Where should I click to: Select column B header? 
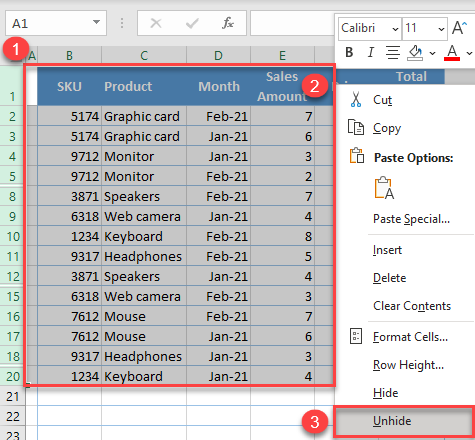[x=69, y=55]
